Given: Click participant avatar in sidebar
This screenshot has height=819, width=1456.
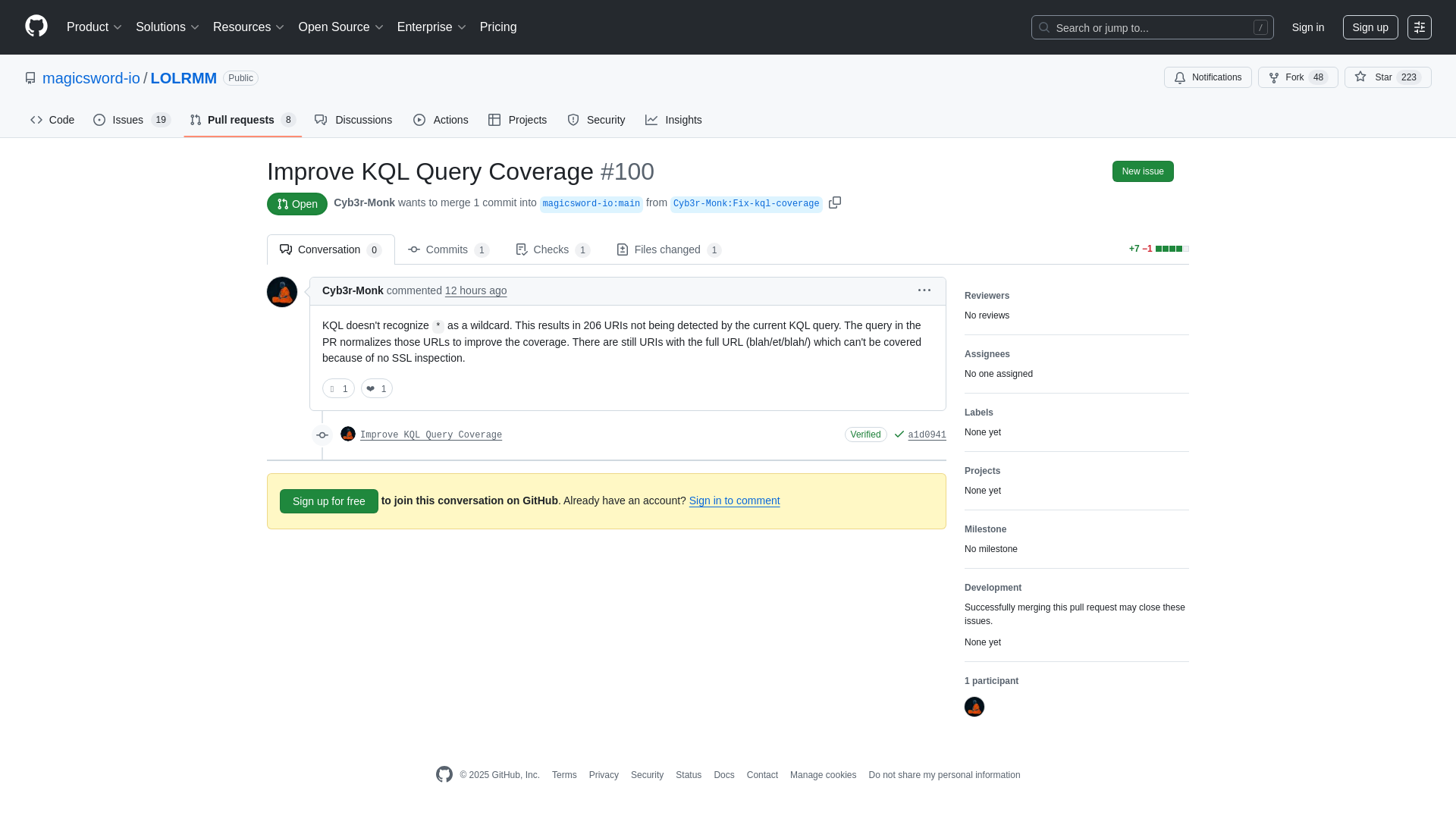Looking at the screenshot, I should (974, 707).
